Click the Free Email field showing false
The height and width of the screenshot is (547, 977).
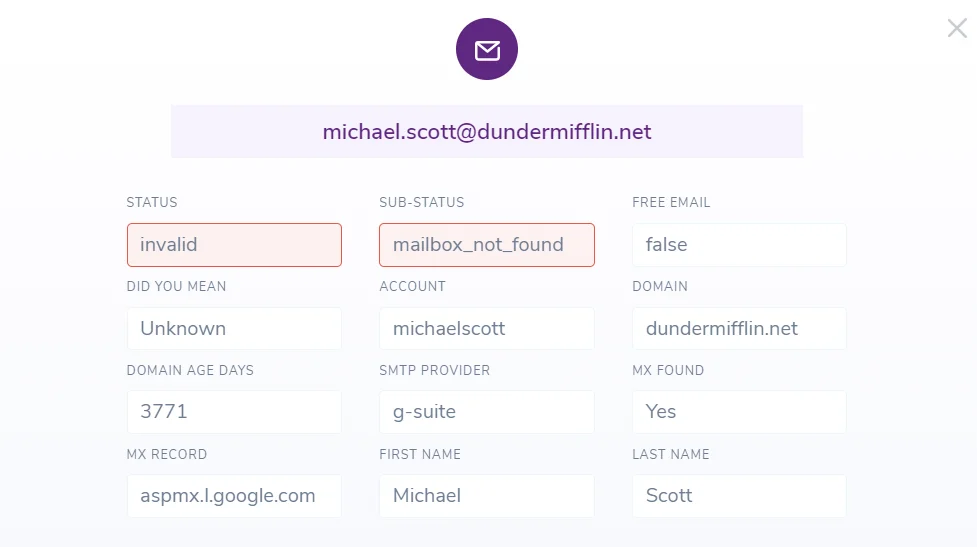coord(739,245)
